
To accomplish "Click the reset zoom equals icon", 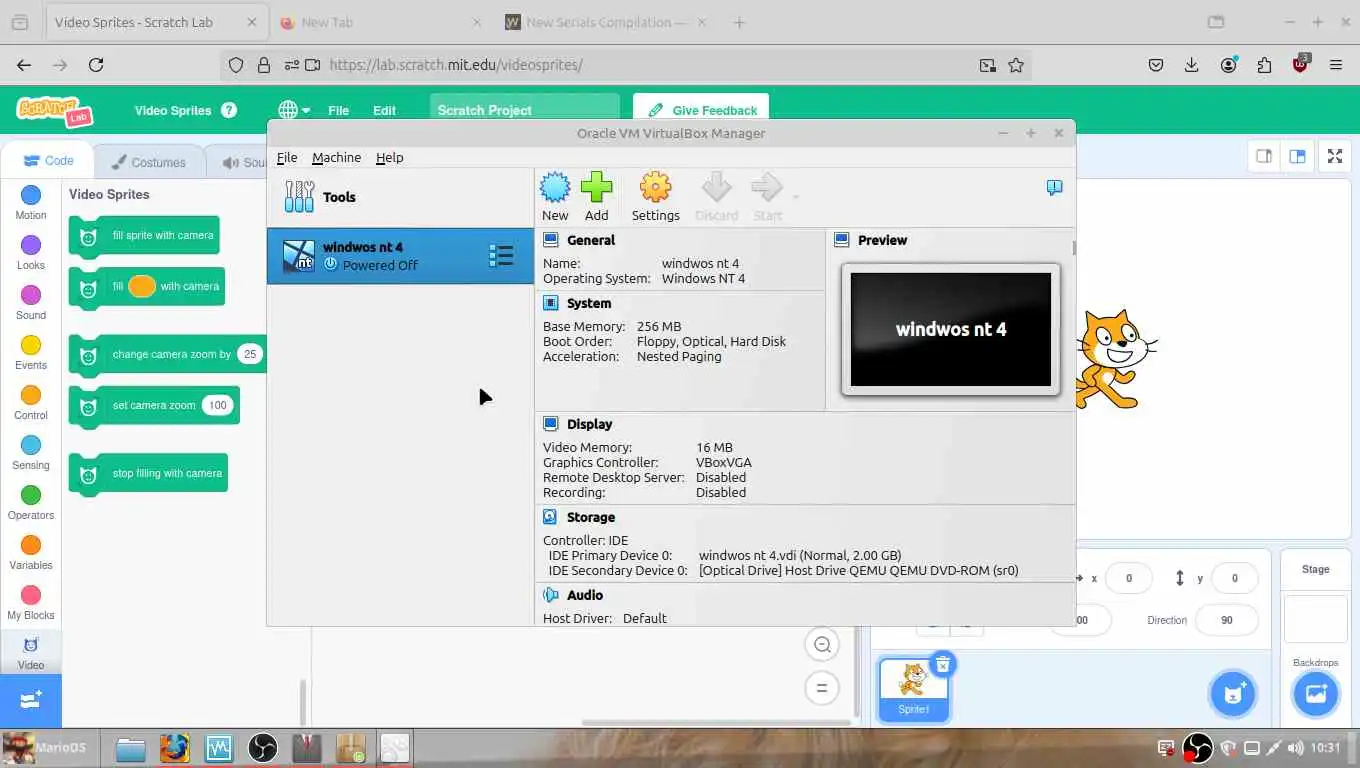I will [x=822, y=688].
